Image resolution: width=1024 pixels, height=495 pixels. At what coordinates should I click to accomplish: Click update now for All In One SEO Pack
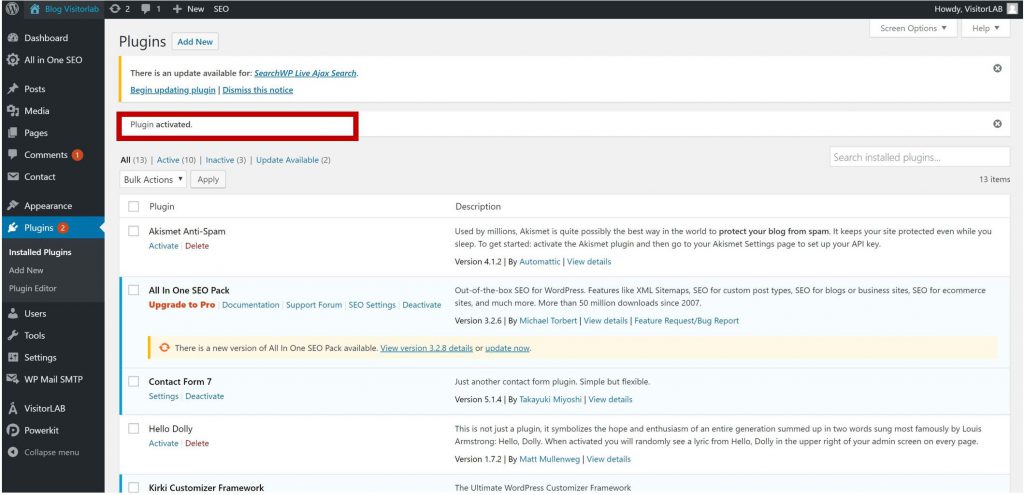pos(507,348)
